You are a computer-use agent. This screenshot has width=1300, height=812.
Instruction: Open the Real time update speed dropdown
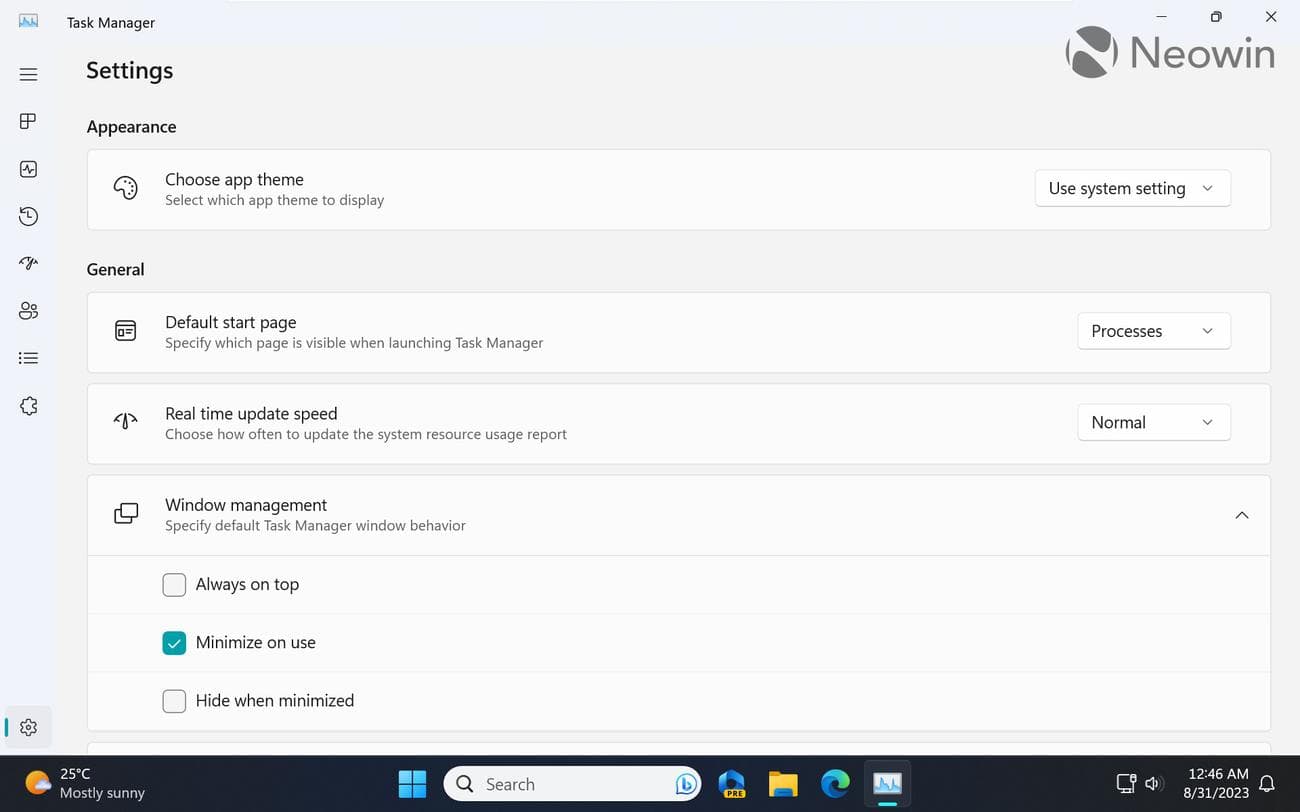[x=1153, y=422]
